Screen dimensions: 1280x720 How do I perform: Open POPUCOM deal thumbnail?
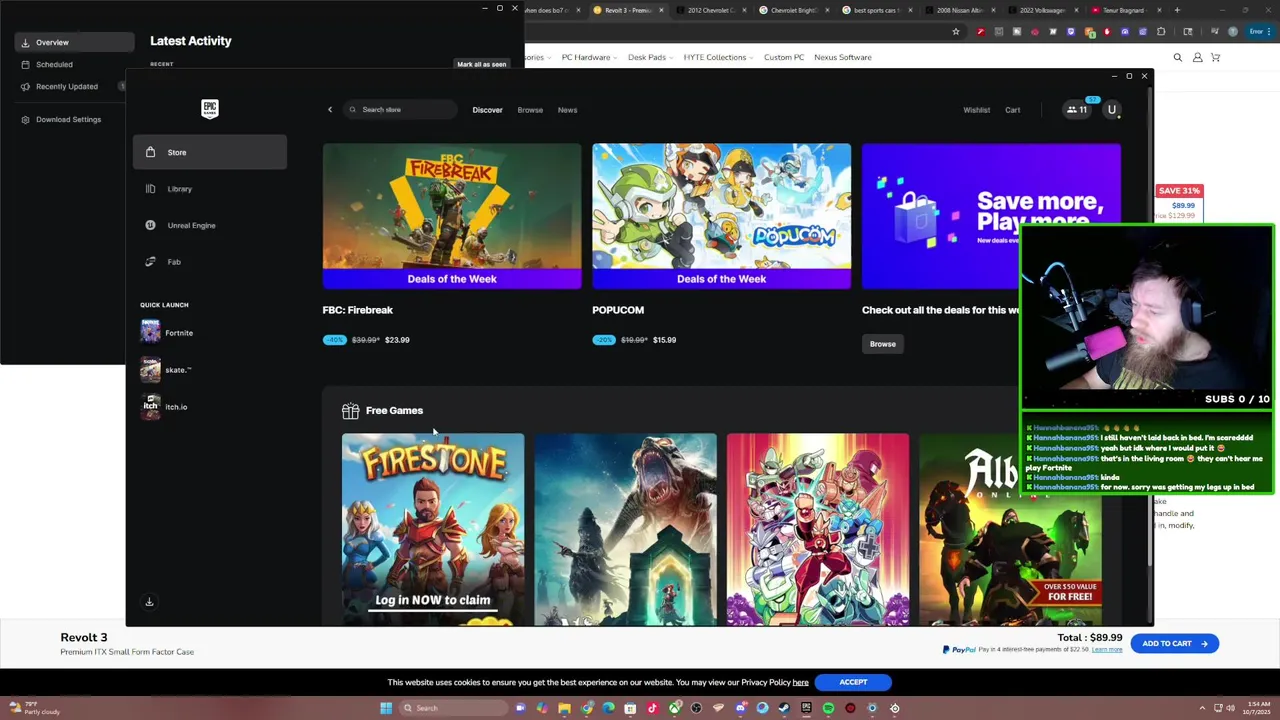[722, 216]
